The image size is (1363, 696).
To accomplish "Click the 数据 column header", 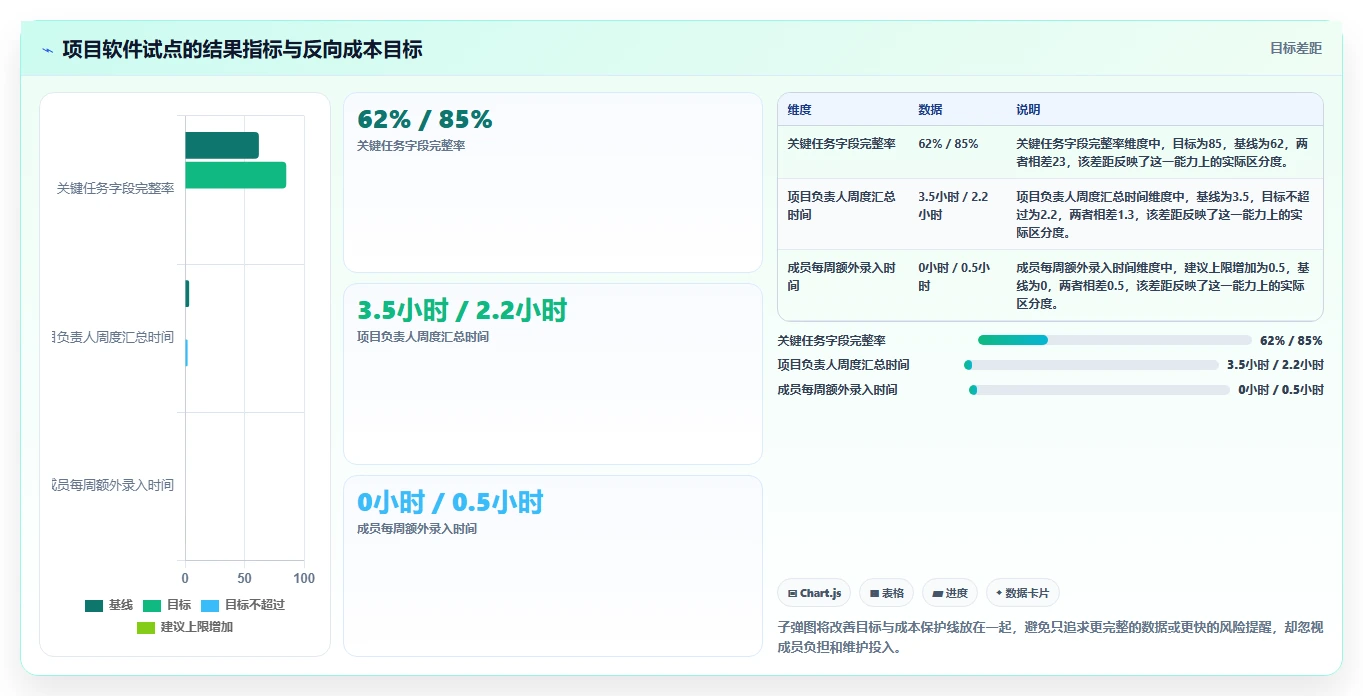I will [930, 109].
